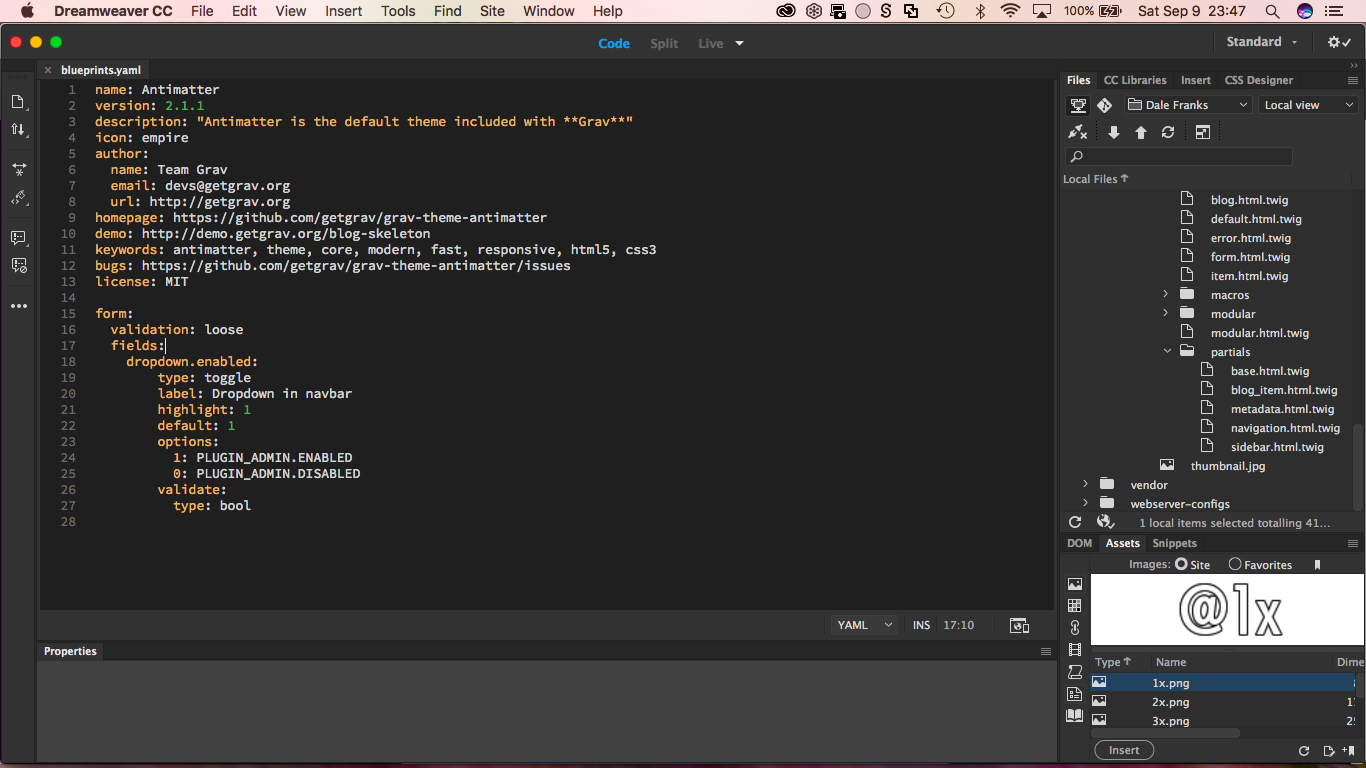Switch to CSS Designer tab
Screen dimensions: 1366x768
pos(1259,80)
